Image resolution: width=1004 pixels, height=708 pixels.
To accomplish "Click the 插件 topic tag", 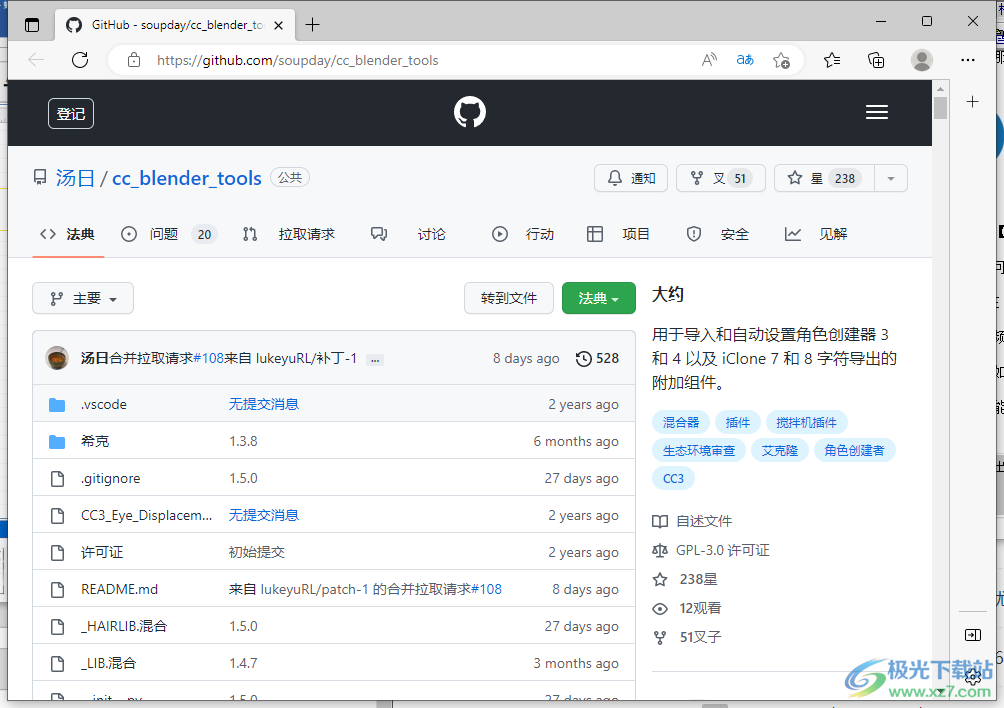I will (x=737, y=422).
